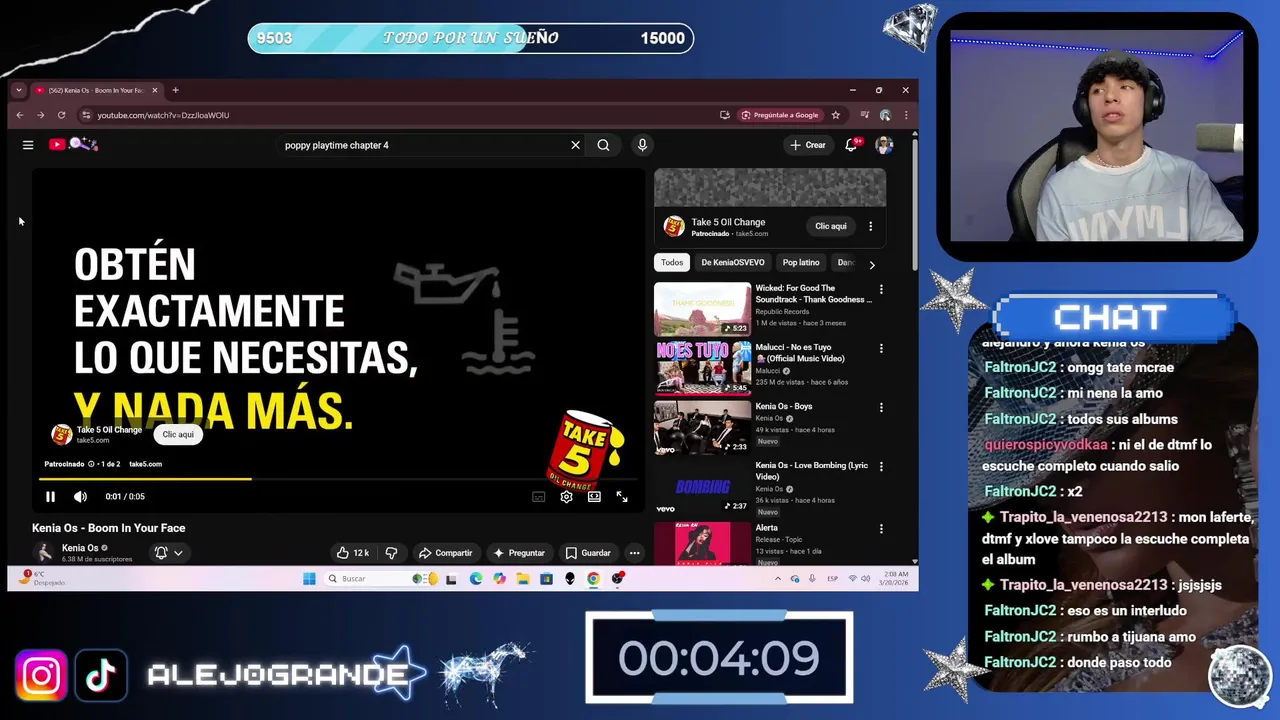Image resolution: width=1280 pixels, height=720 pixels.
Task: Open options menu for Love Bombing video
Action: [x=881, y=467]
